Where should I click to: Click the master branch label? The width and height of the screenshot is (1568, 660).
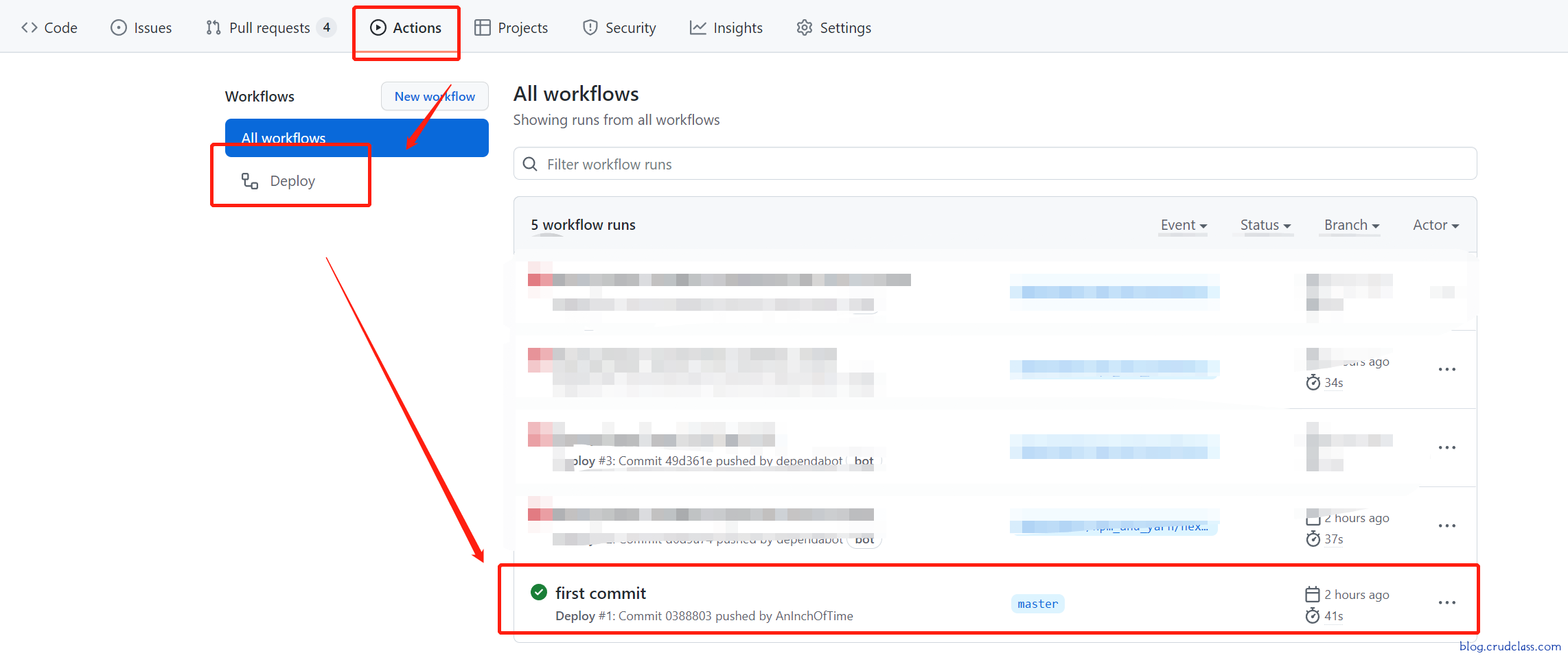[1037, 604]
